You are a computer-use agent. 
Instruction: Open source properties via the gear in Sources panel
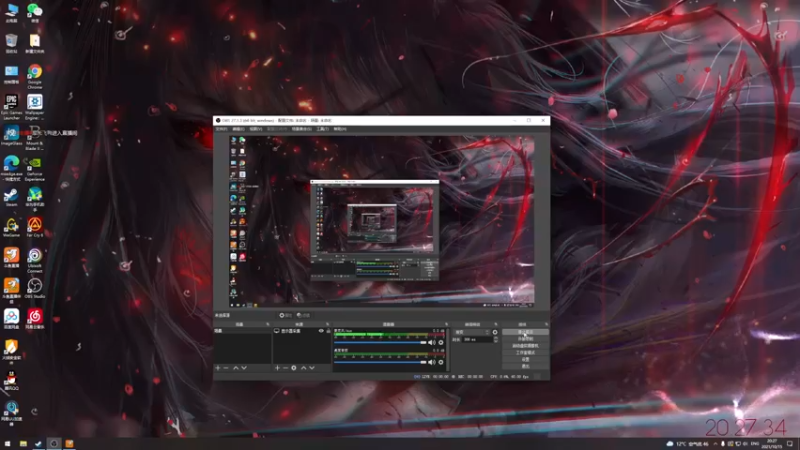click(294, 368)
